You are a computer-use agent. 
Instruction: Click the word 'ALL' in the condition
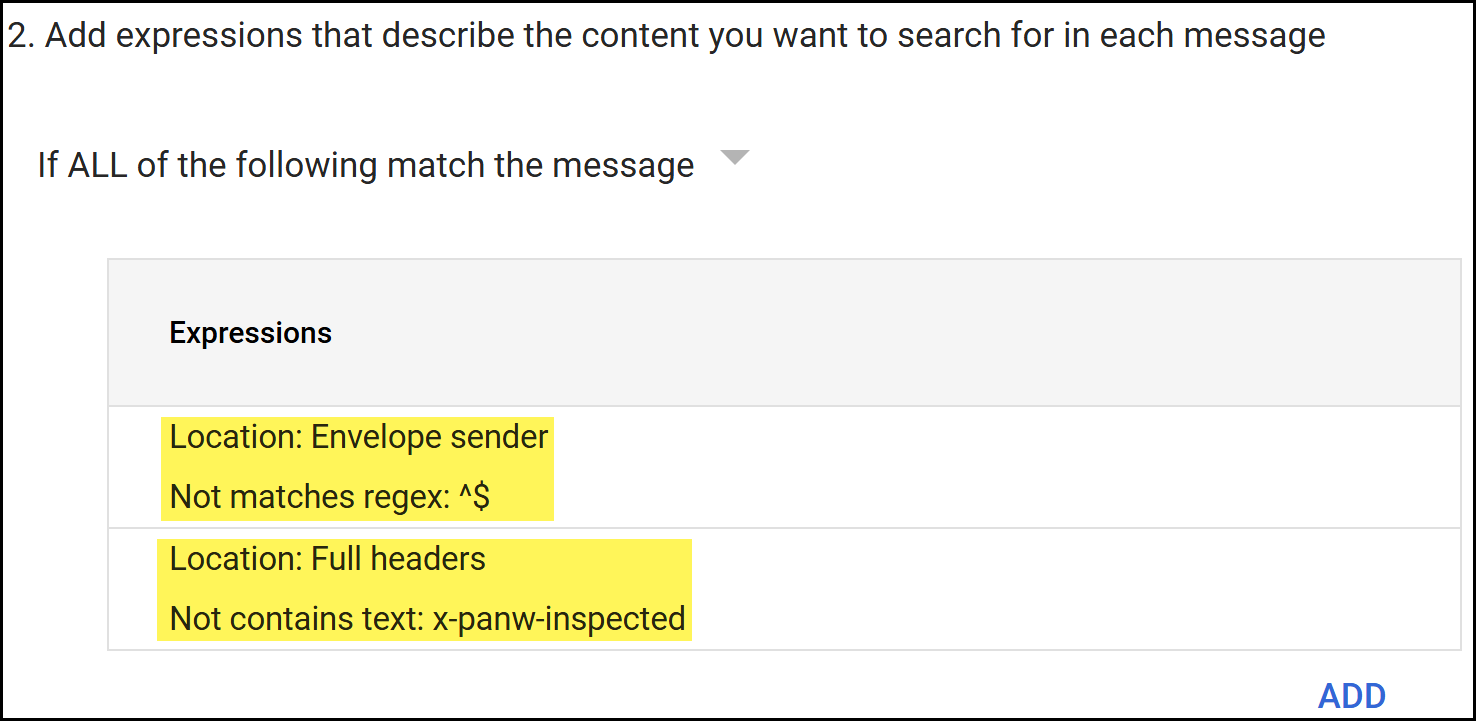97,165
